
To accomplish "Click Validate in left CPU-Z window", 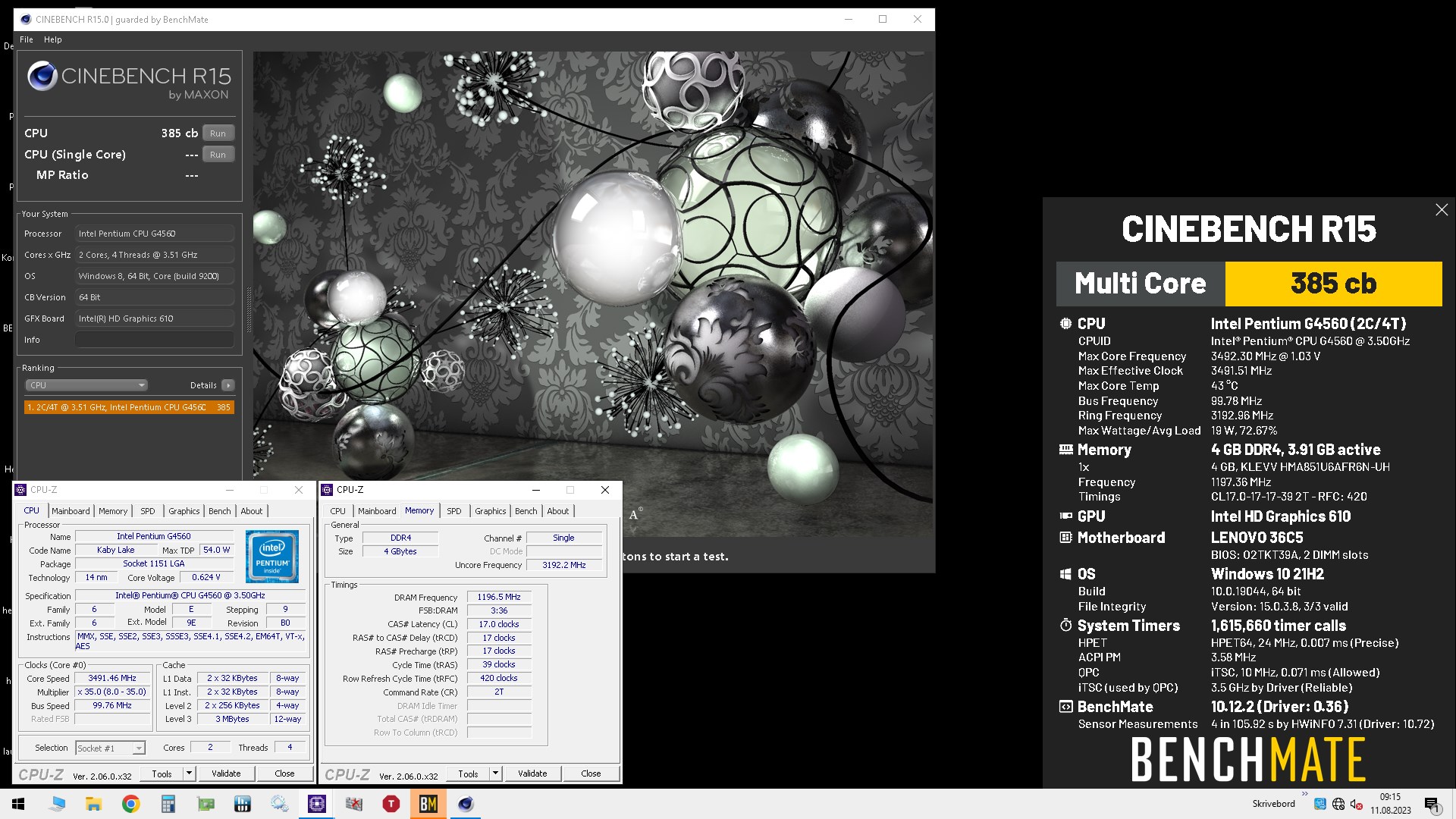I will (x=226, y=773).
